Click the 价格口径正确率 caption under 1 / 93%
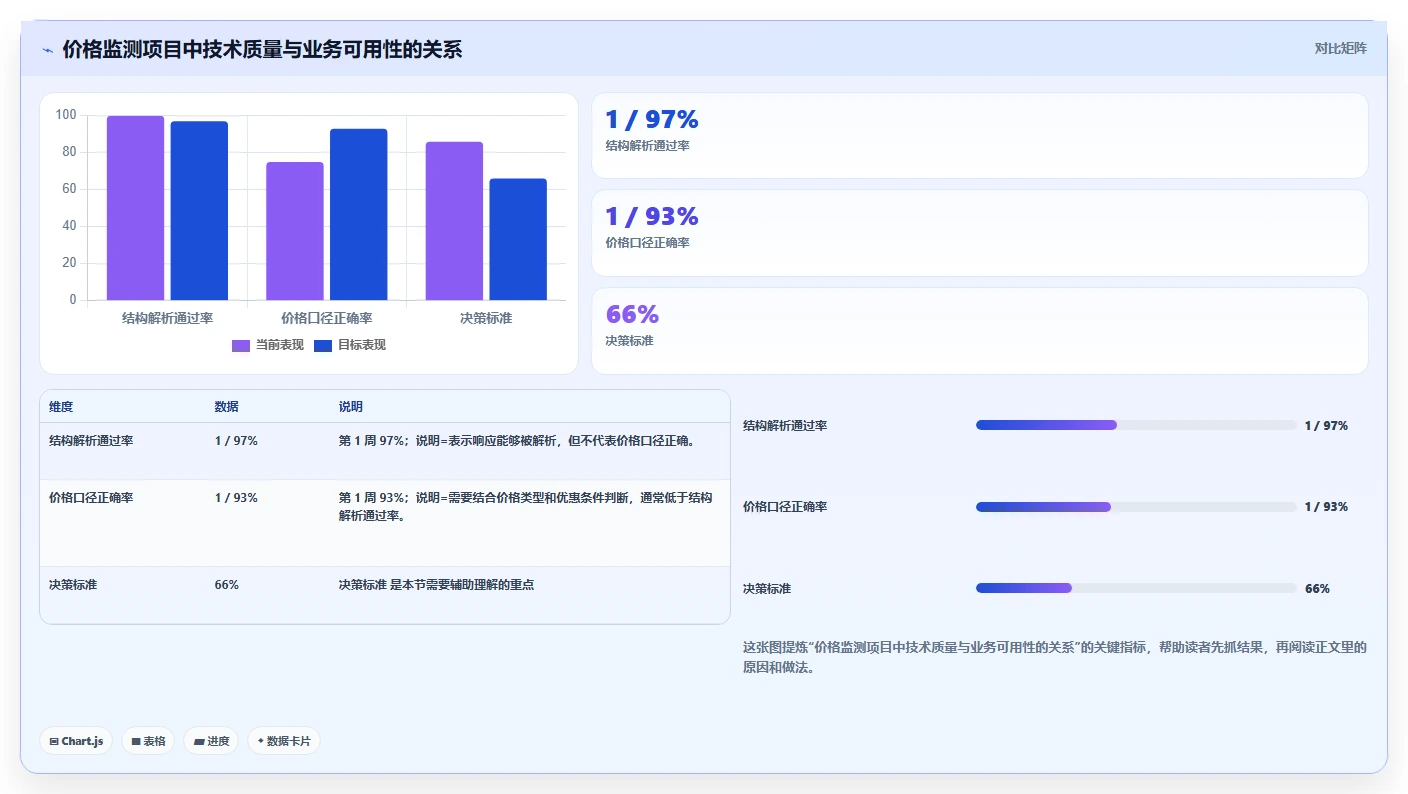Image resolution: width=1408 pixels, height=794 pixels. 647,243
